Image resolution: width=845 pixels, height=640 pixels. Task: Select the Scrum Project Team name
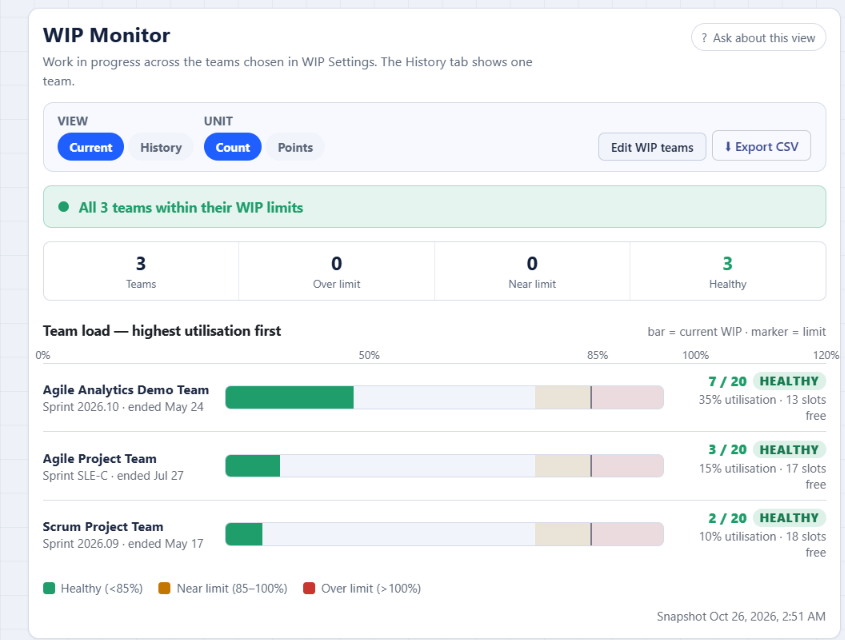pyautogui.click(x=103, y=526)
